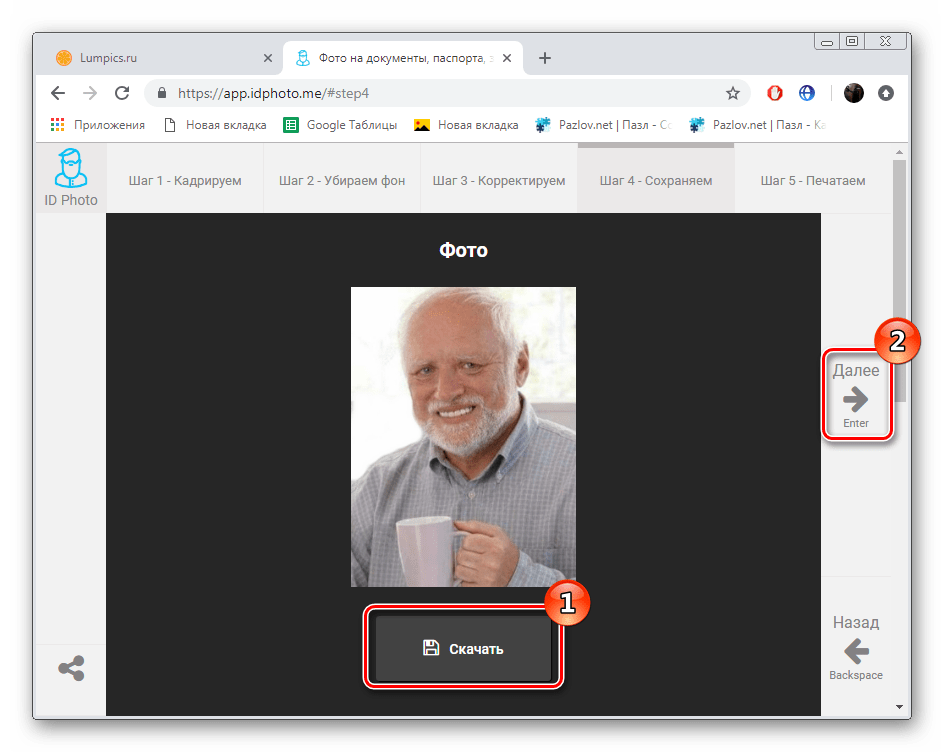Screen dimensions: 944x752
Task: Click the browser back arrow
Action: point(58,93)
